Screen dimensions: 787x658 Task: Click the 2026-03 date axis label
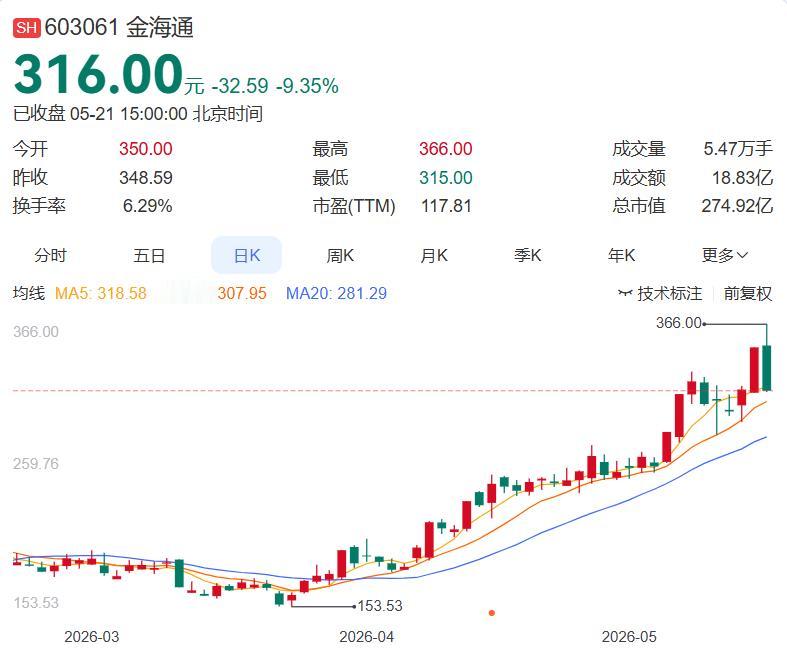click(x=92, y=637)
